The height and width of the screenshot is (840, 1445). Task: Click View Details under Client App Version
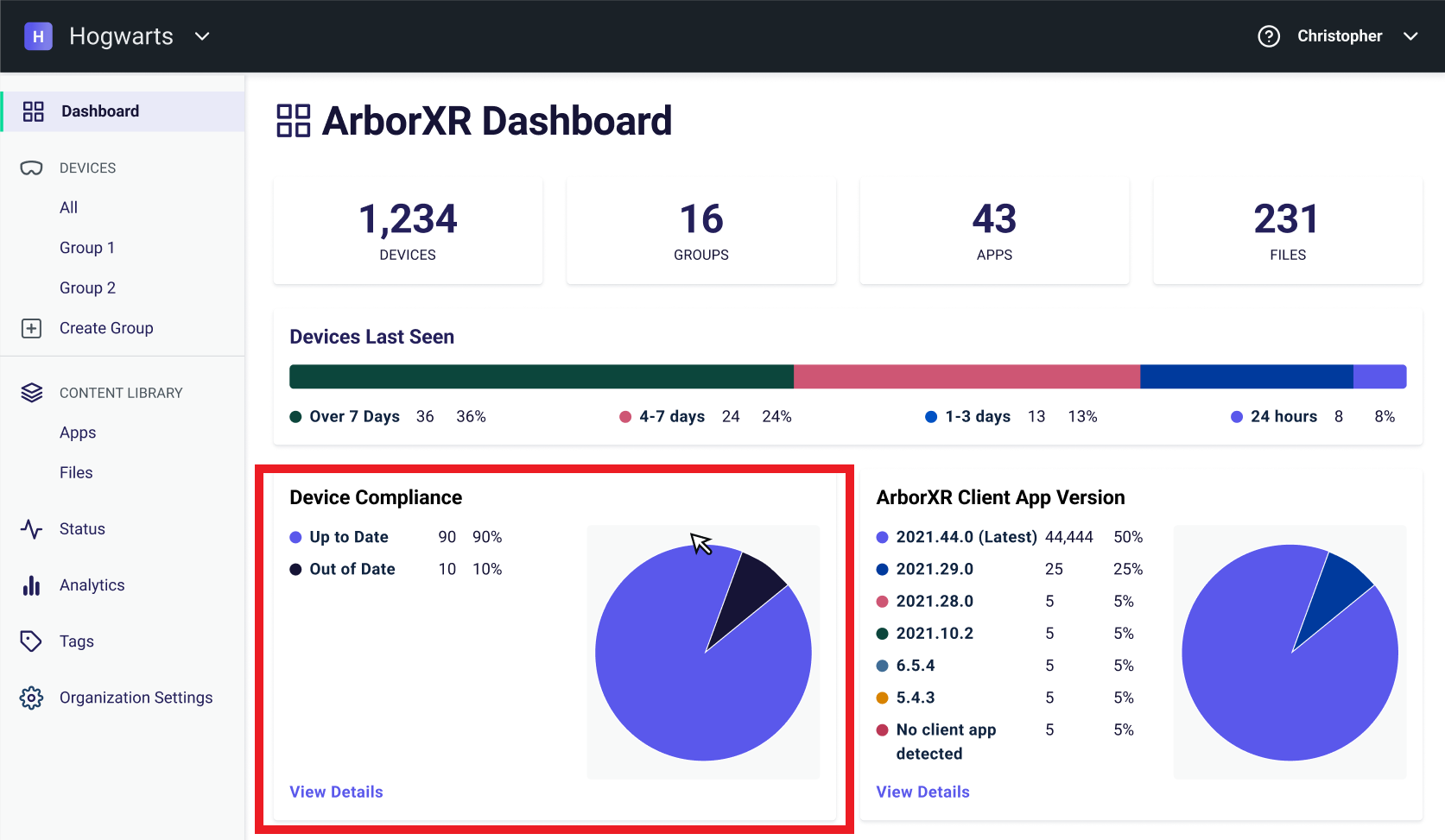point(922,792)
